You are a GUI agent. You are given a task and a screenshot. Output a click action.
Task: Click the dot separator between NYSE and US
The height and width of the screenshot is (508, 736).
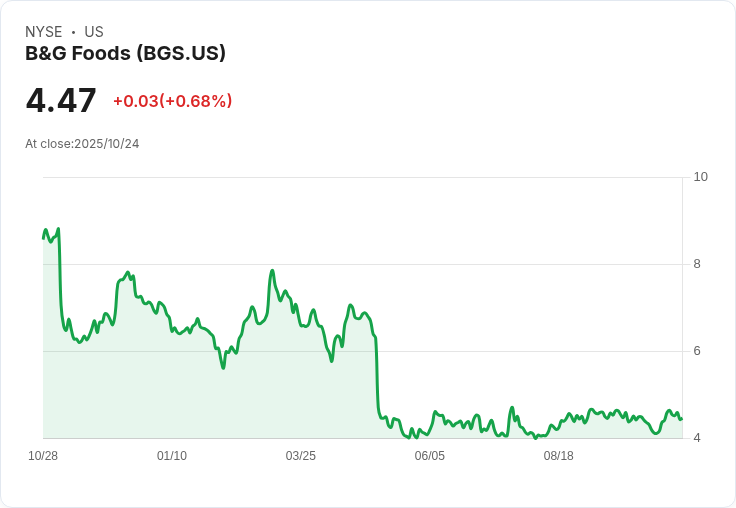pyautogui.click(x=73, y=32)
